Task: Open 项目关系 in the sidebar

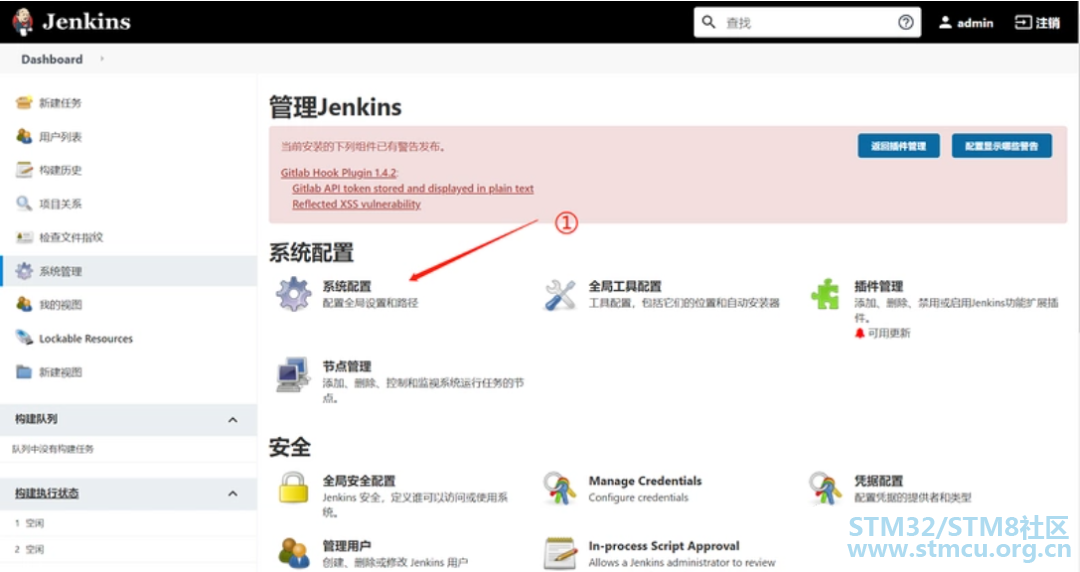Action: click(x=60, y=203)
